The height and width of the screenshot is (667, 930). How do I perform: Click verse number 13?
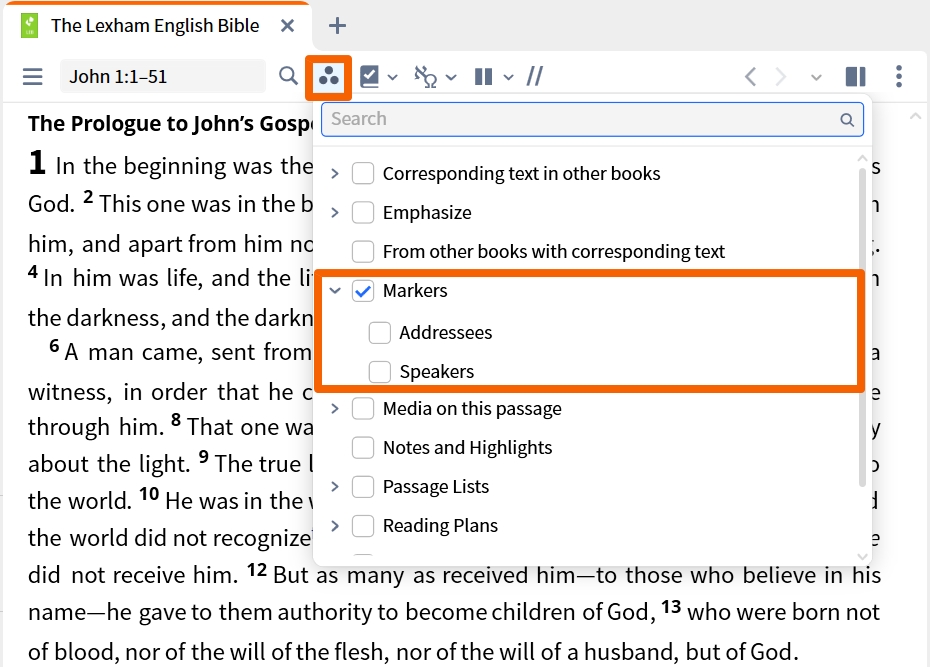click(x=671, y=607)
